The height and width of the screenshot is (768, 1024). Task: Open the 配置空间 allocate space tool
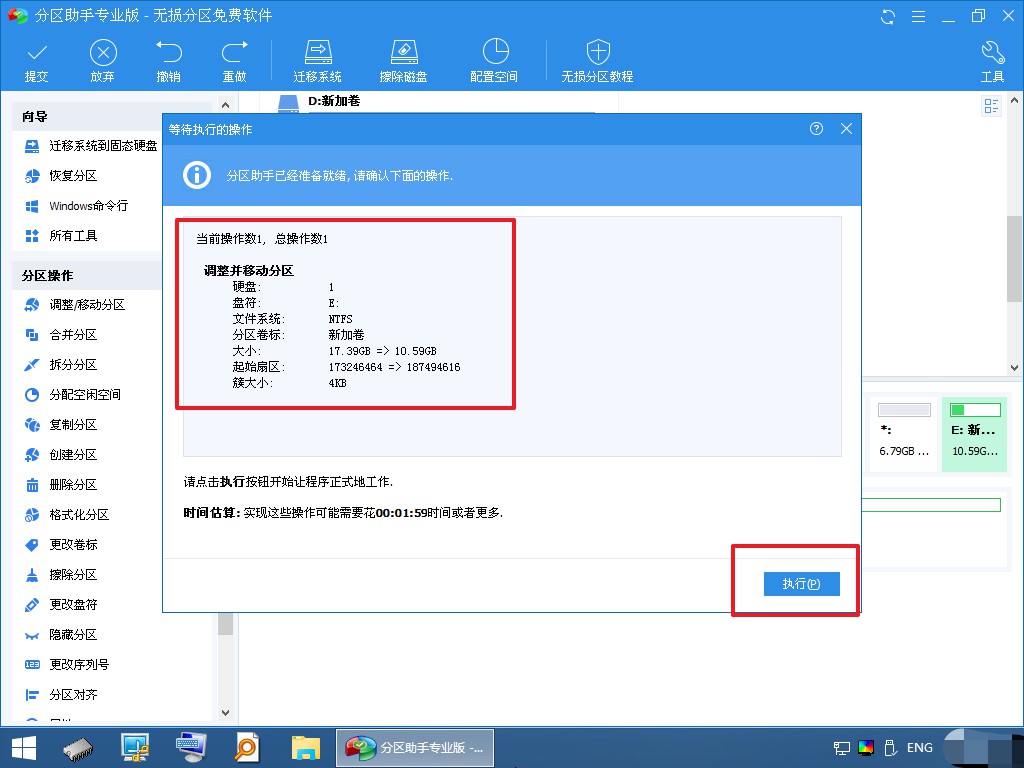click(x=494, y=61)
